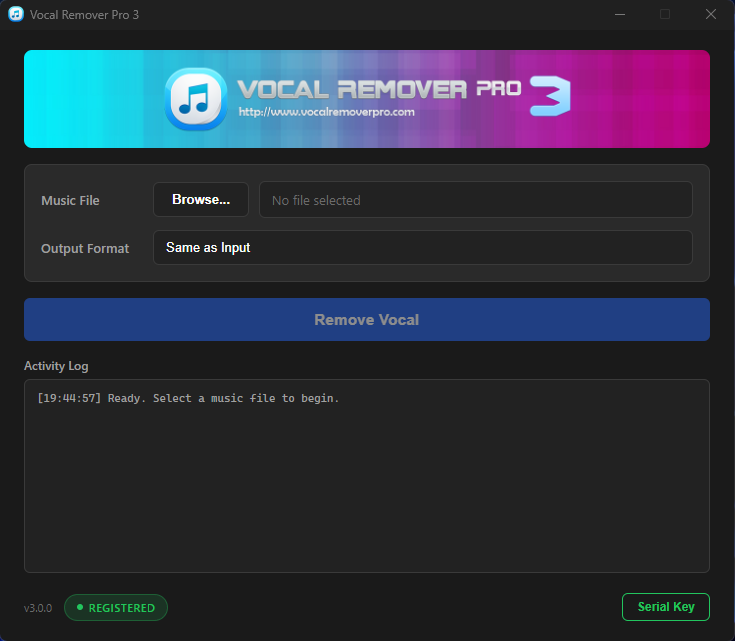This screenshot has height=641, width=735.
Task: Click the large 3 numeral in banner
Action: coord(550,96)
